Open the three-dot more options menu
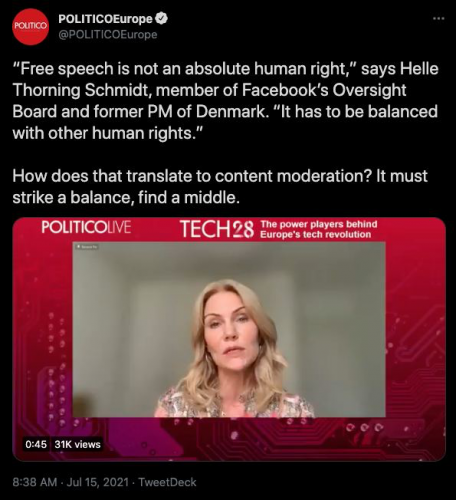This screenshot has width=456, height=500. click(439, 19)
